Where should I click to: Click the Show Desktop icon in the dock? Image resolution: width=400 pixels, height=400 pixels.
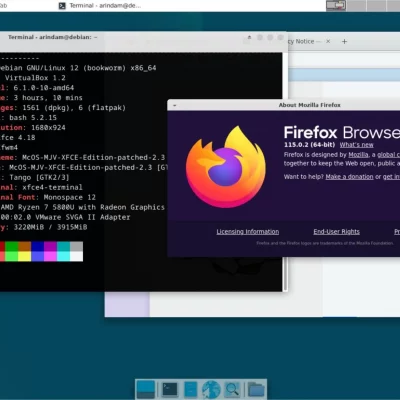coord(146,389)
